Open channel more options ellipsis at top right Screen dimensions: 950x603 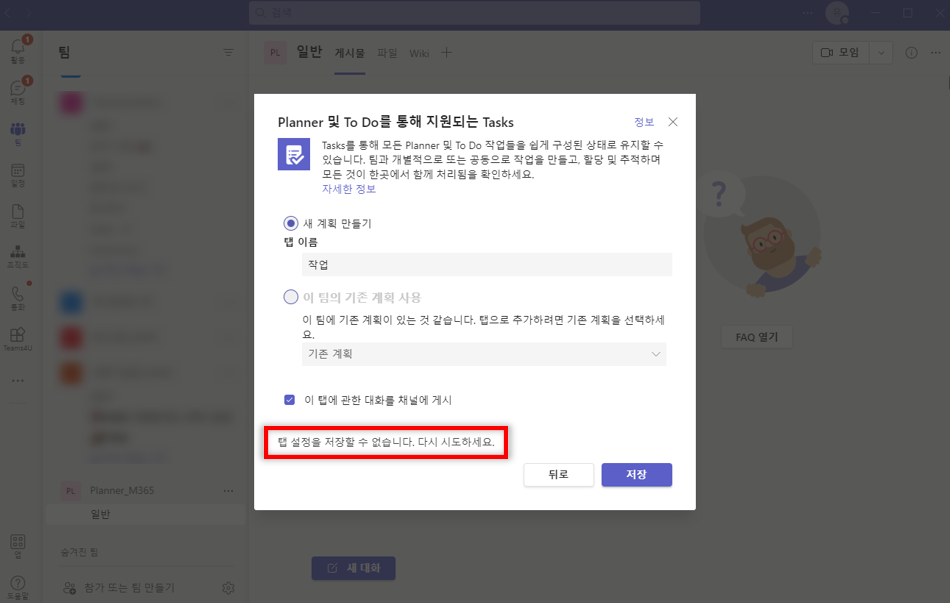[936, 53]
